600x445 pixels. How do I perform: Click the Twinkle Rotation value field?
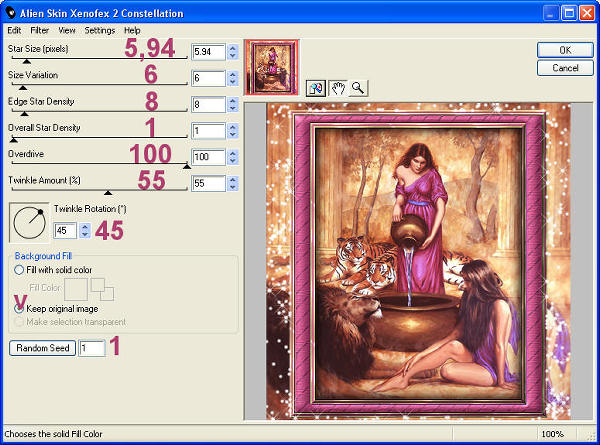[65, 231]
